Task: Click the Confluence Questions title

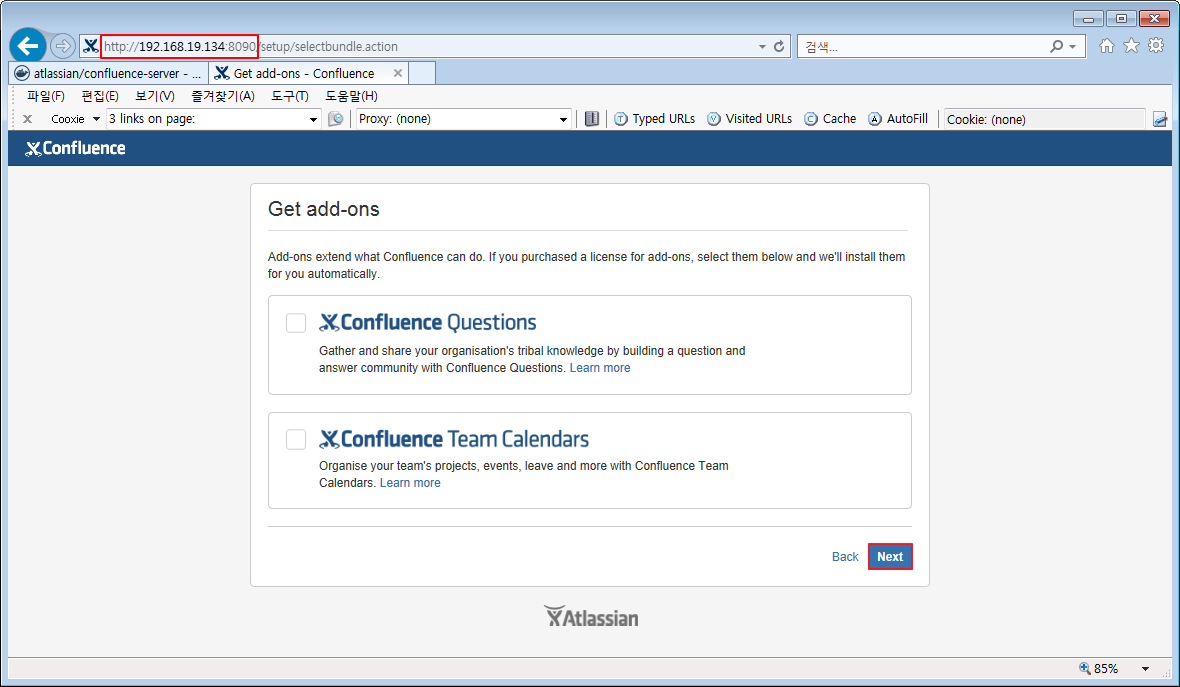Action: 427,323
